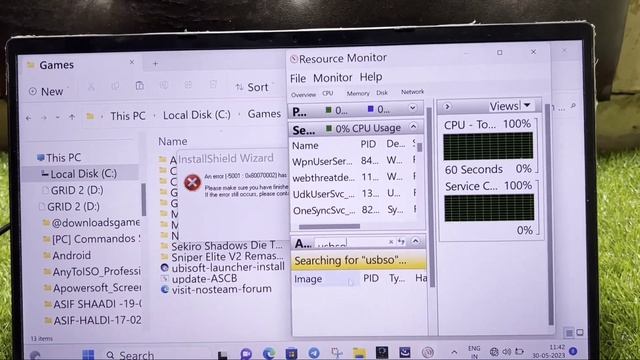Click the Cut icon in File Explorer toolbar

(x=91, y=87)
